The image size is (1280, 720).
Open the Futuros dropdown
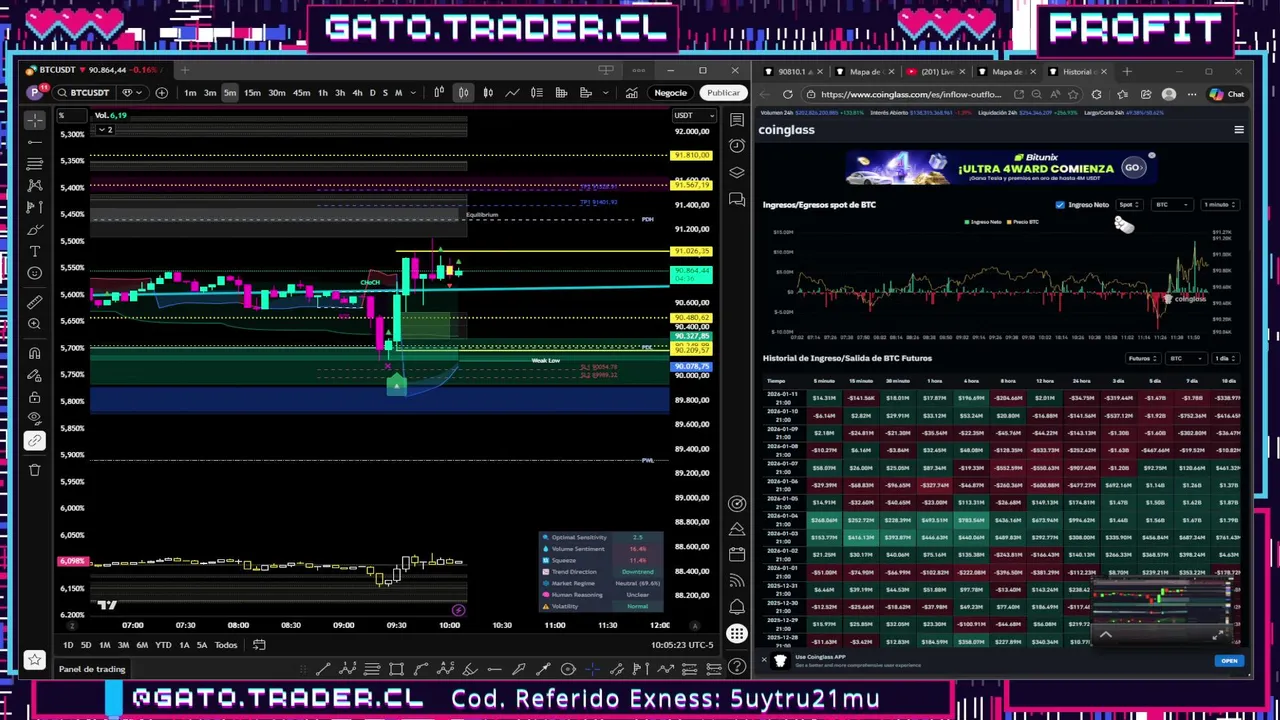click(1142, 358)
